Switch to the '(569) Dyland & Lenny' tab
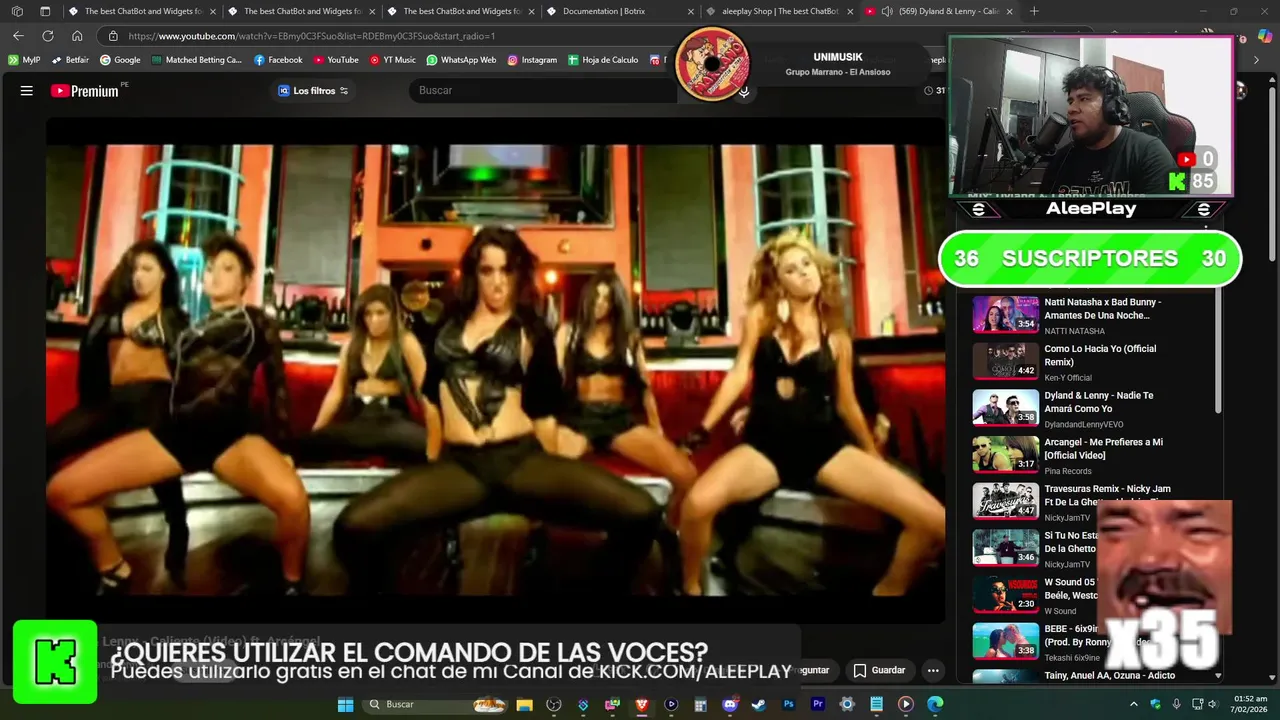 click(939, 11)
